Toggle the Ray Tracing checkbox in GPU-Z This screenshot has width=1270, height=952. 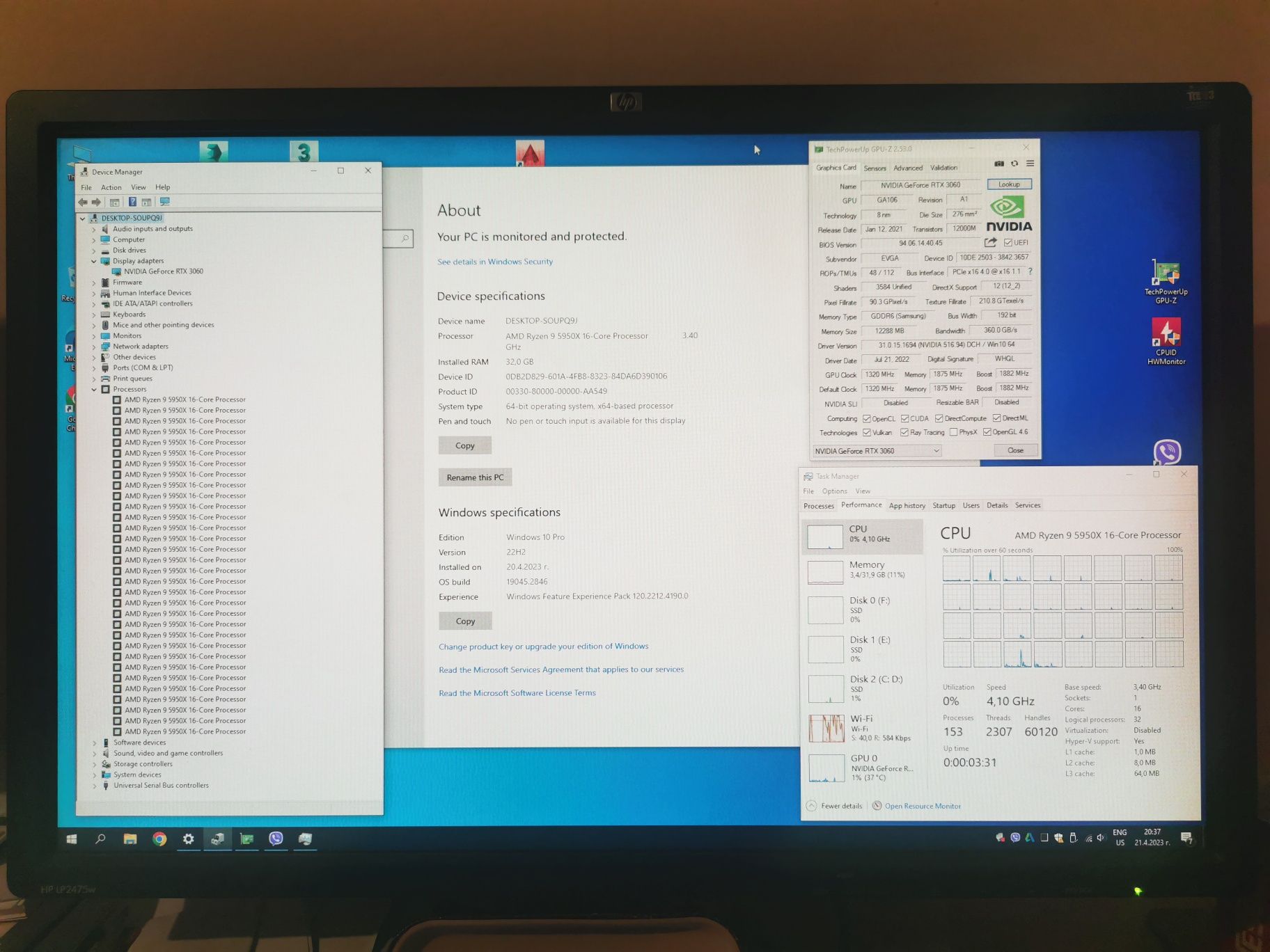(904, 433)
